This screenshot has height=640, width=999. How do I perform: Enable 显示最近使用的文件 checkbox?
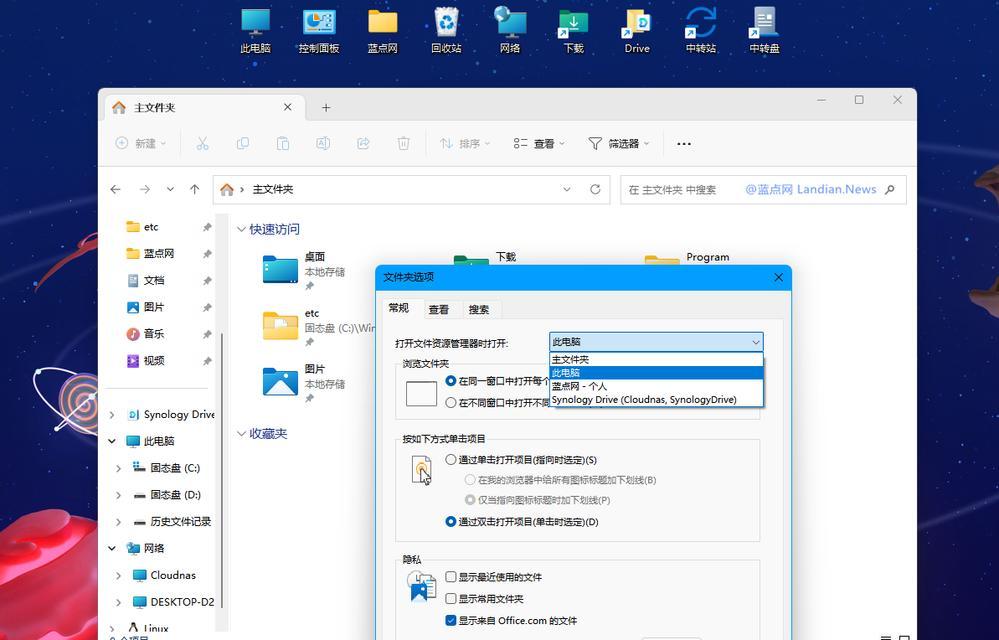point(451,577)
